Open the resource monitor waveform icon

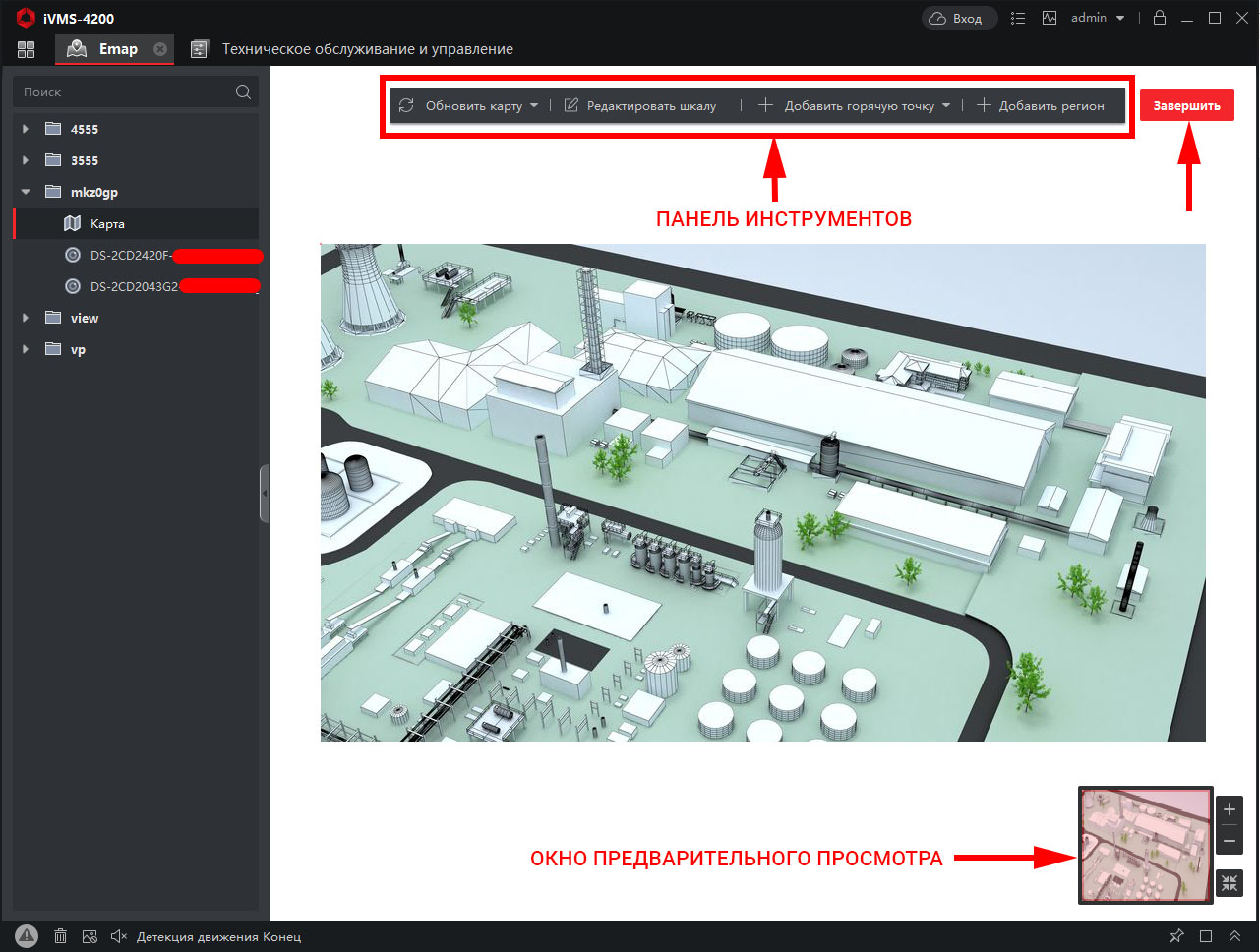pos(1050,18)
